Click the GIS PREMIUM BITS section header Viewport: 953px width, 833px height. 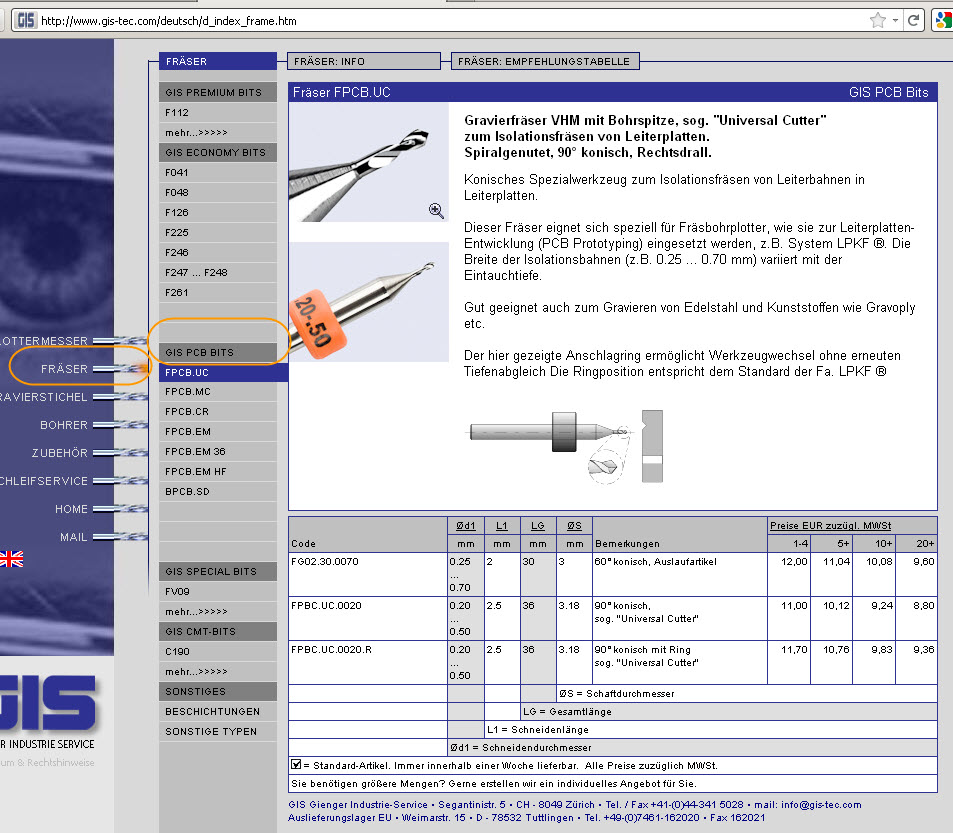[x=218, y=92]
